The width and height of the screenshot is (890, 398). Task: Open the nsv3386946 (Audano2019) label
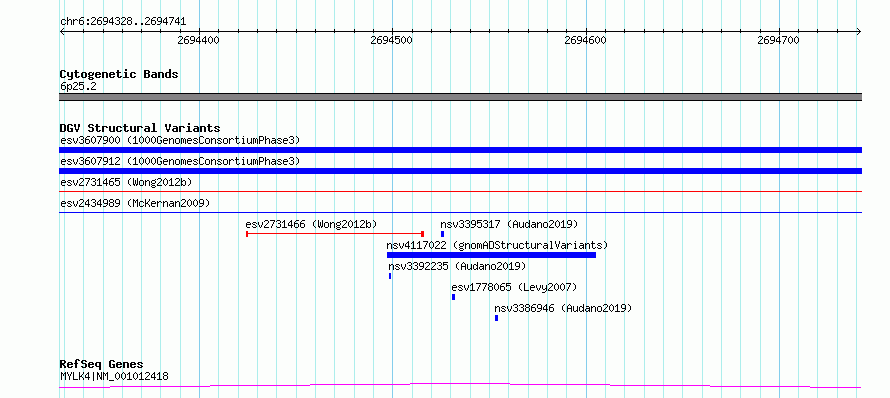[563, 308]
